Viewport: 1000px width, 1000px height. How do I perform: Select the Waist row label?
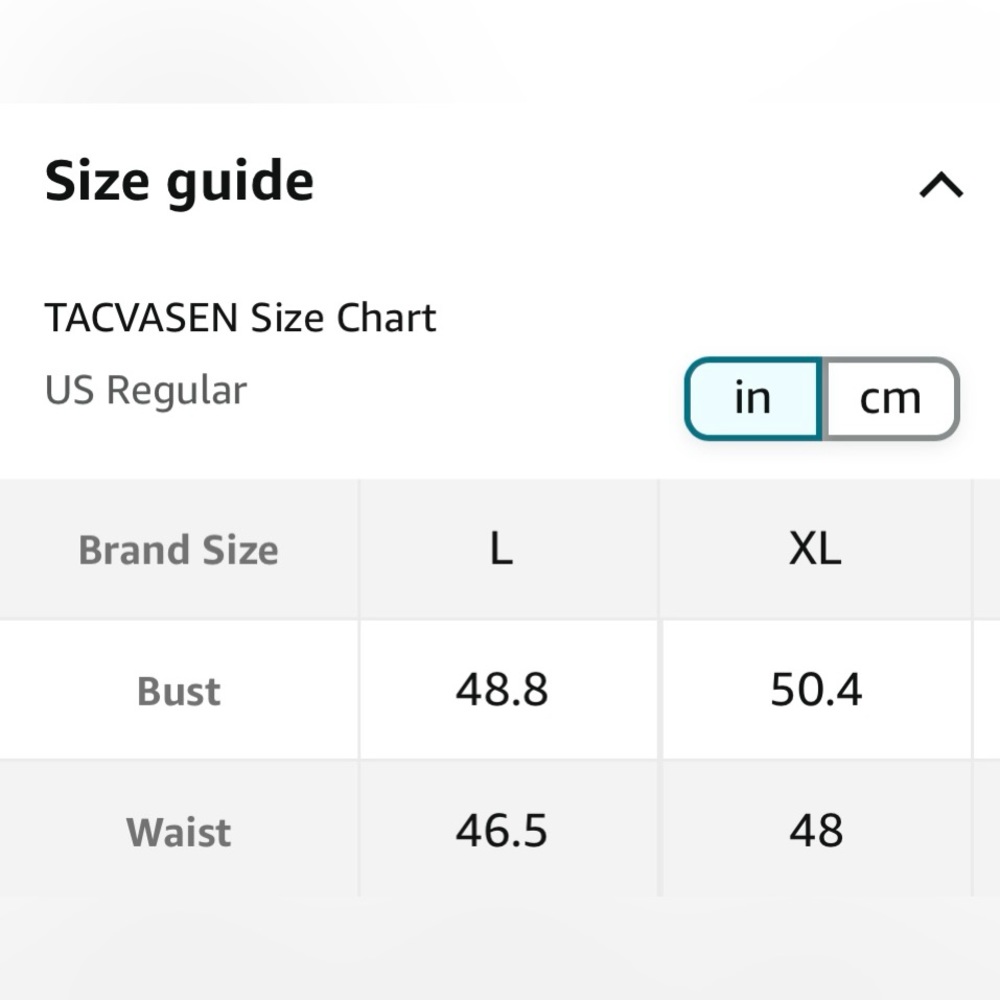tap(179, 831)
